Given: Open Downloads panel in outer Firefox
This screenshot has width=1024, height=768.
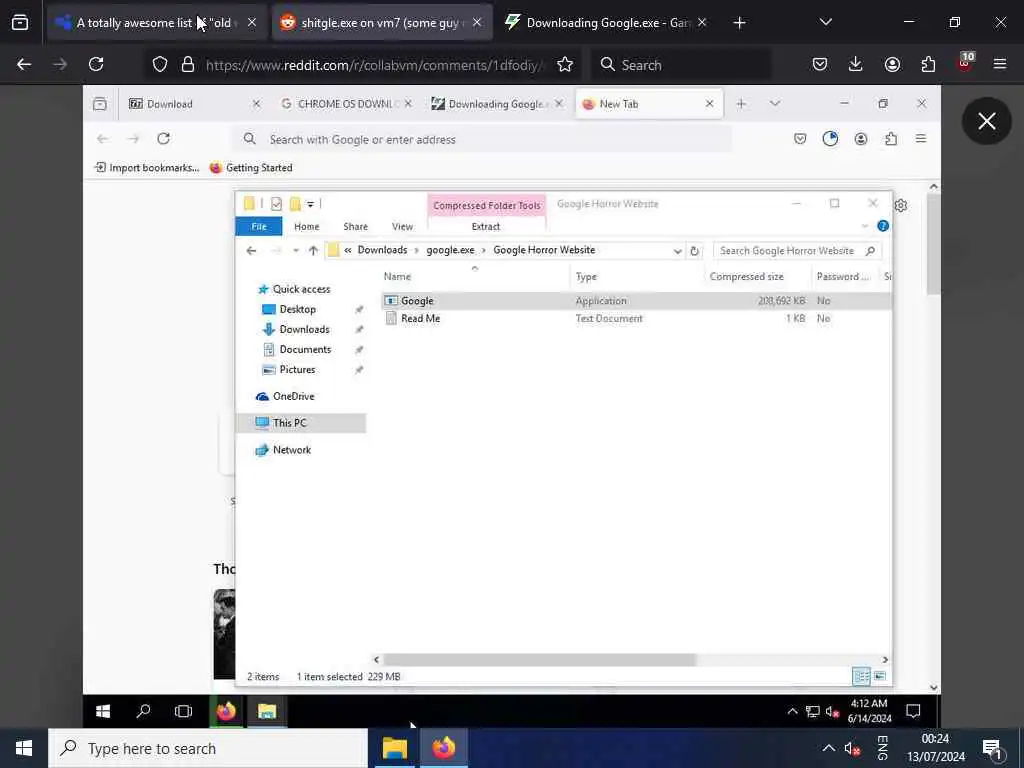Looking at the screenshot, I should click(x=856, y=64).
